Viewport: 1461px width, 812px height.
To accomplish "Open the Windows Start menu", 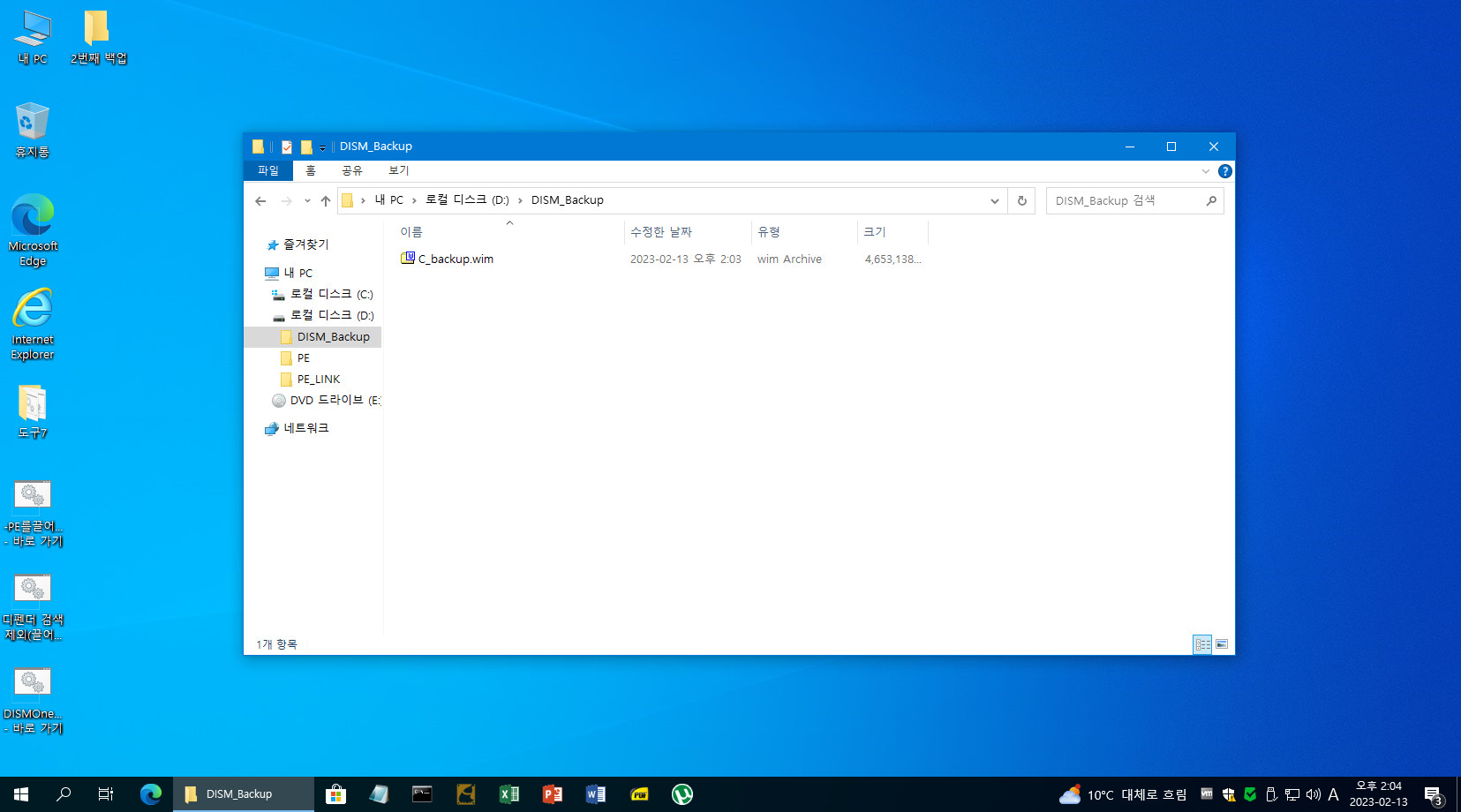I will pos(21,794).
